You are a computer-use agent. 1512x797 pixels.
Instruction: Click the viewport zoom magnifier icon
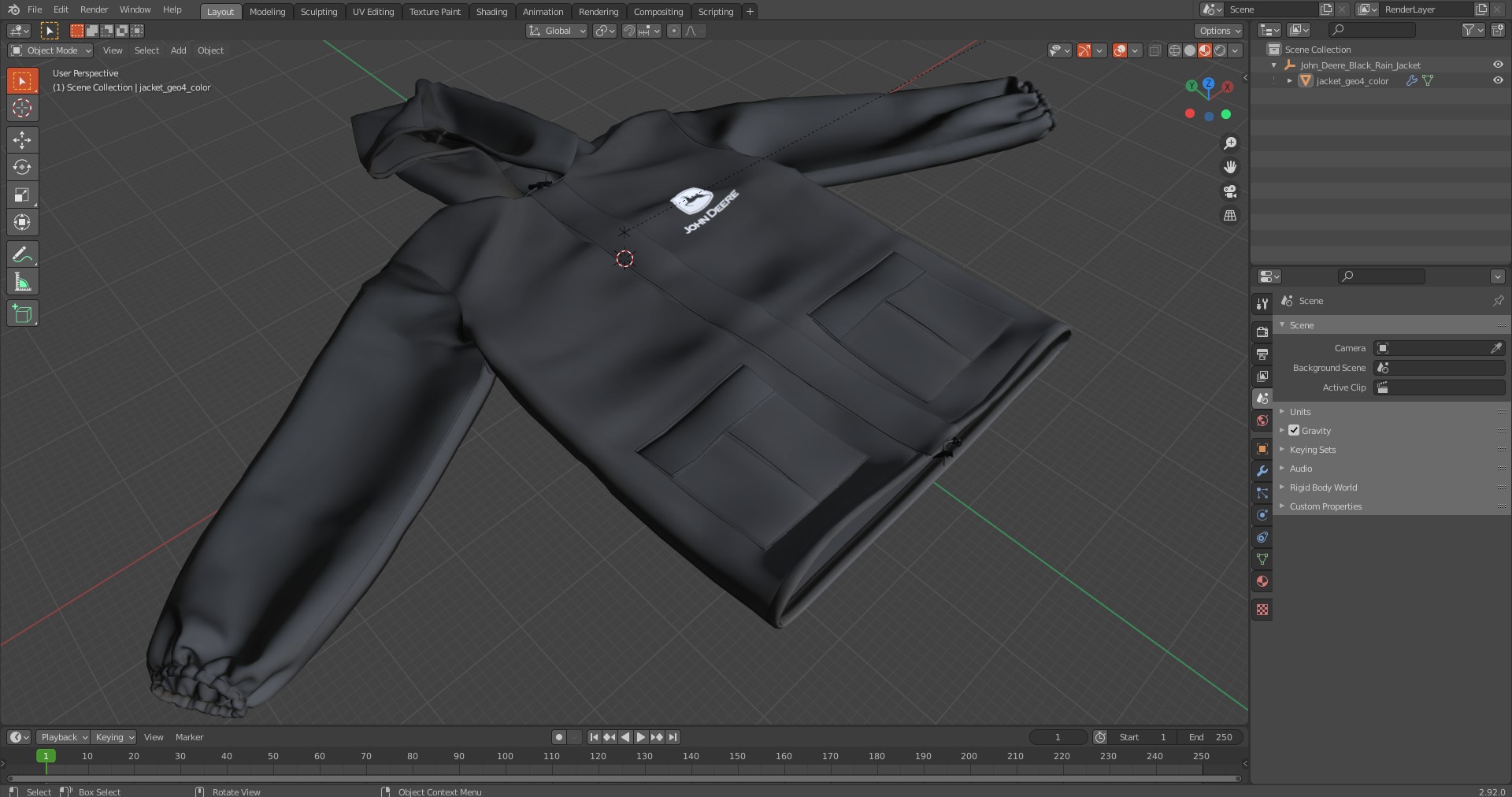1229,143
